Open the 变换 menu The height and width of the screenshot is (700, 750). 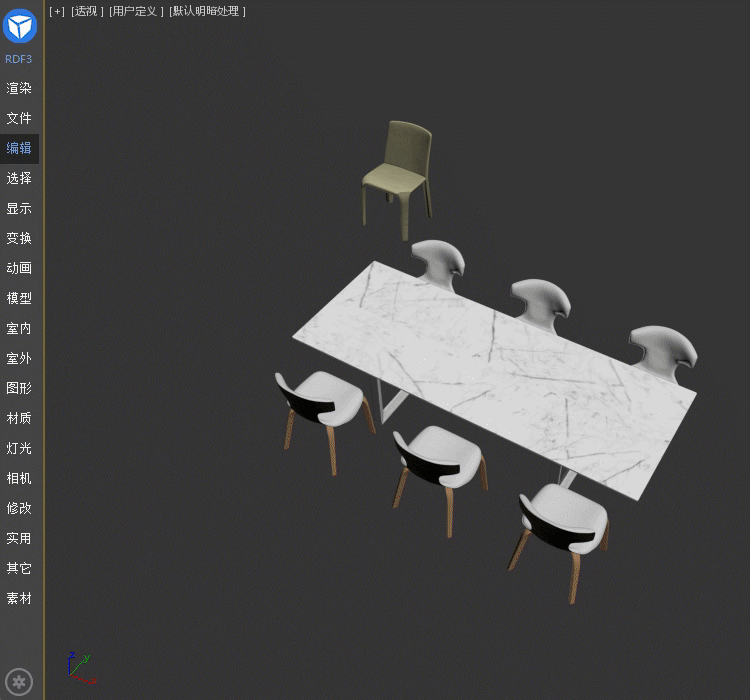[x=19, y=238]
